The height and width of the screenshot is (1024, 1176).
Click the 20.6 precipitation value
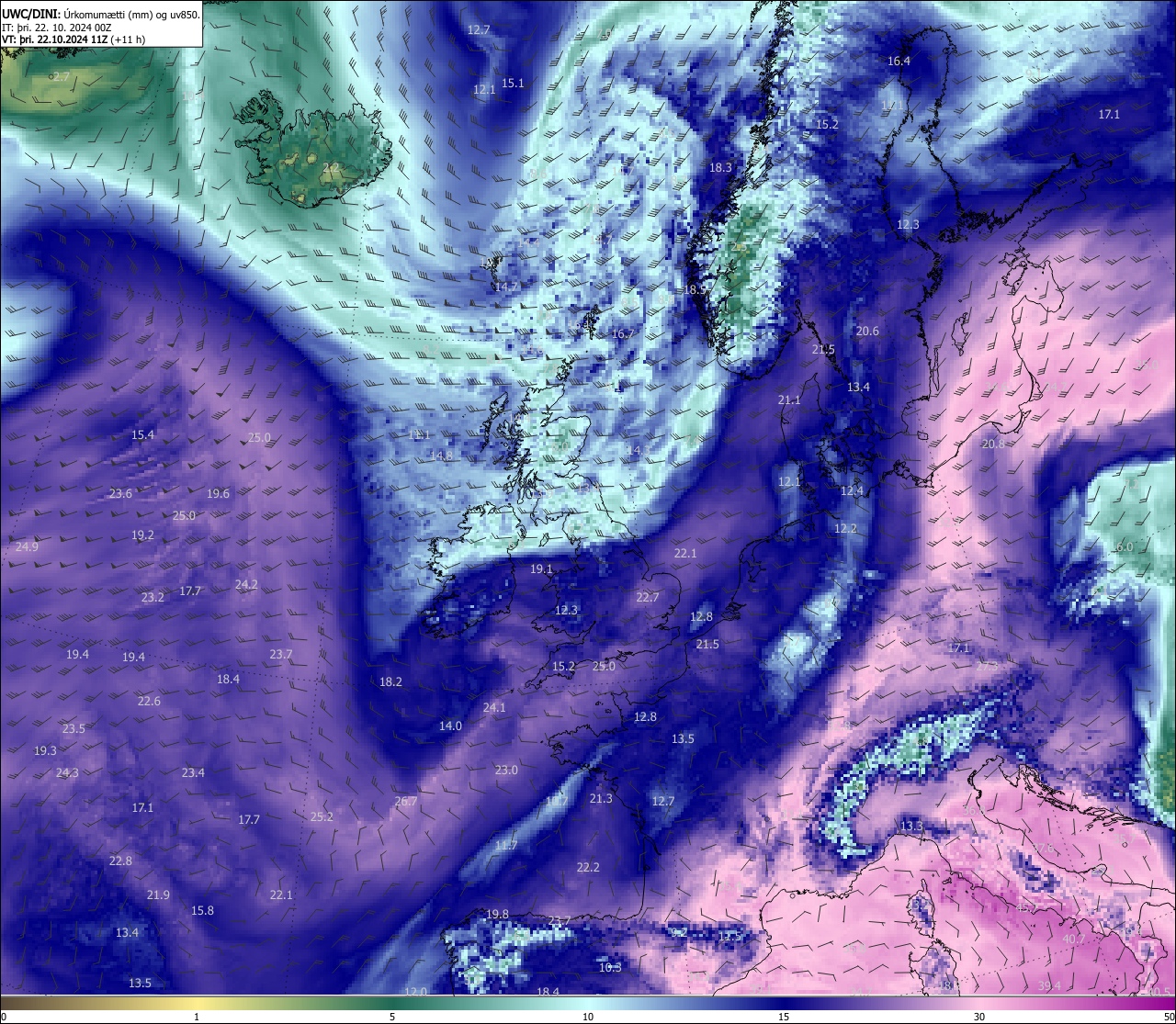(x=867, y=331)
